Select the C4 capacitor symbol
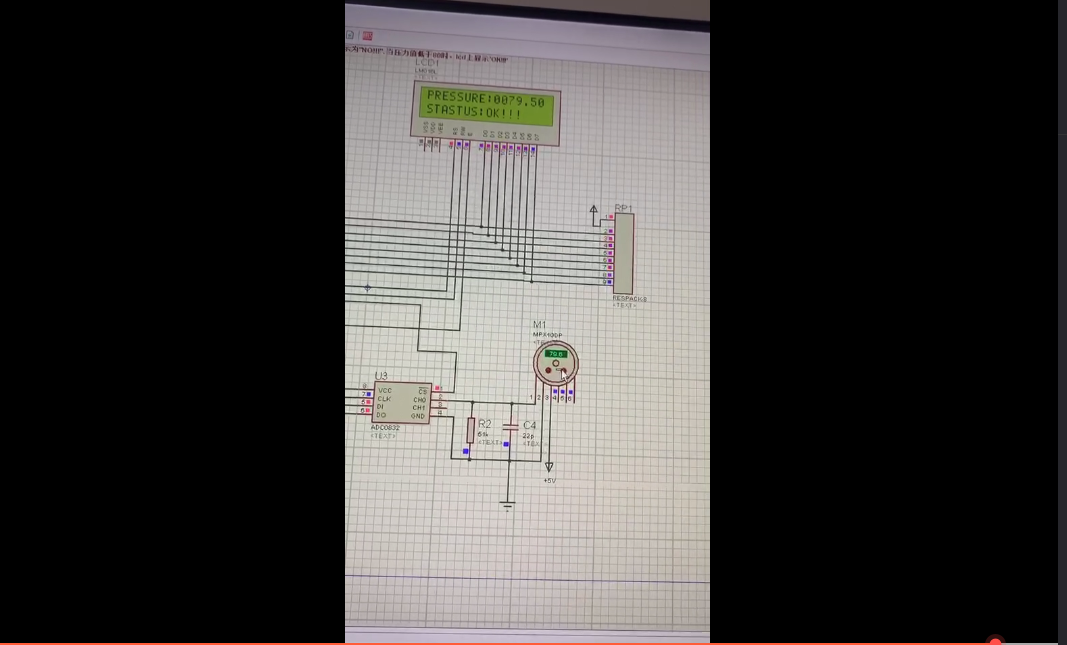 [510, 427]
